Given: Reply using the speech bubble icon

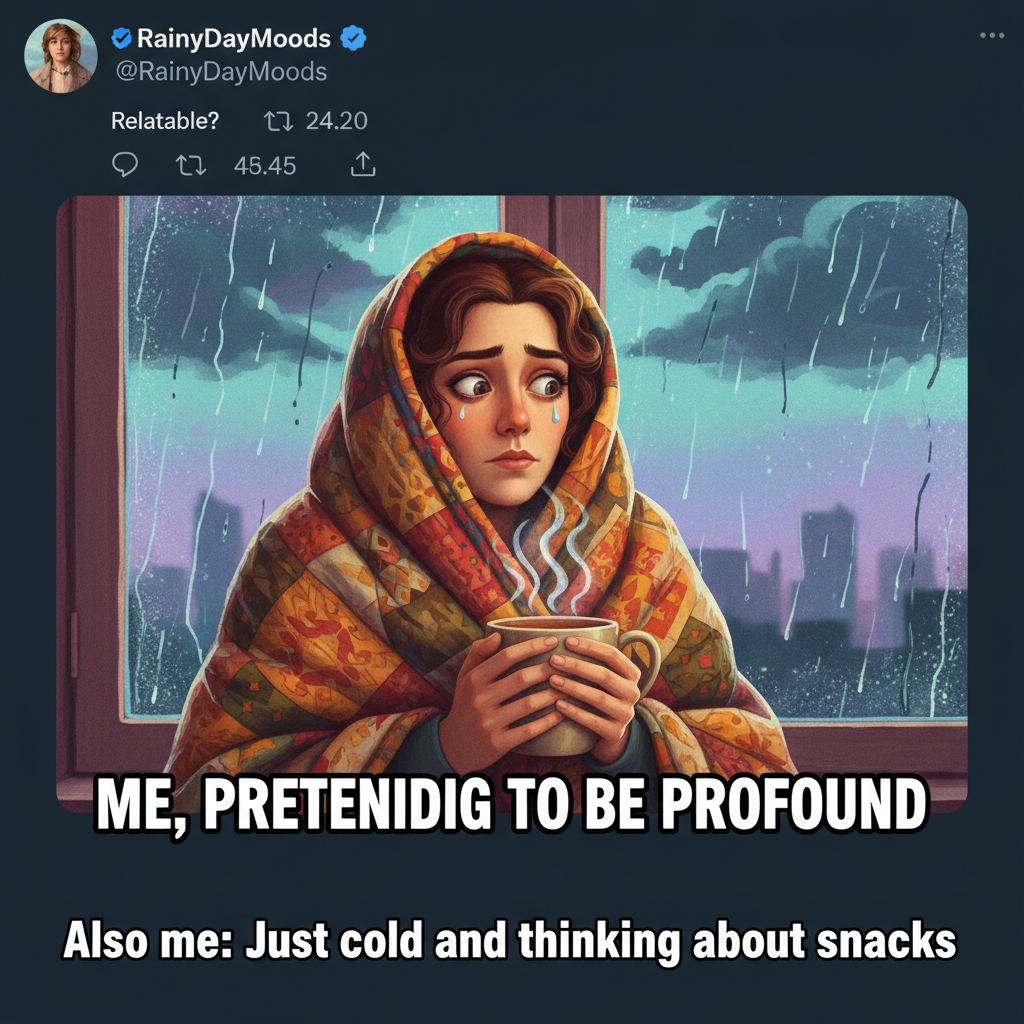Looking at the screenshot, I should (x=125, y=165).
